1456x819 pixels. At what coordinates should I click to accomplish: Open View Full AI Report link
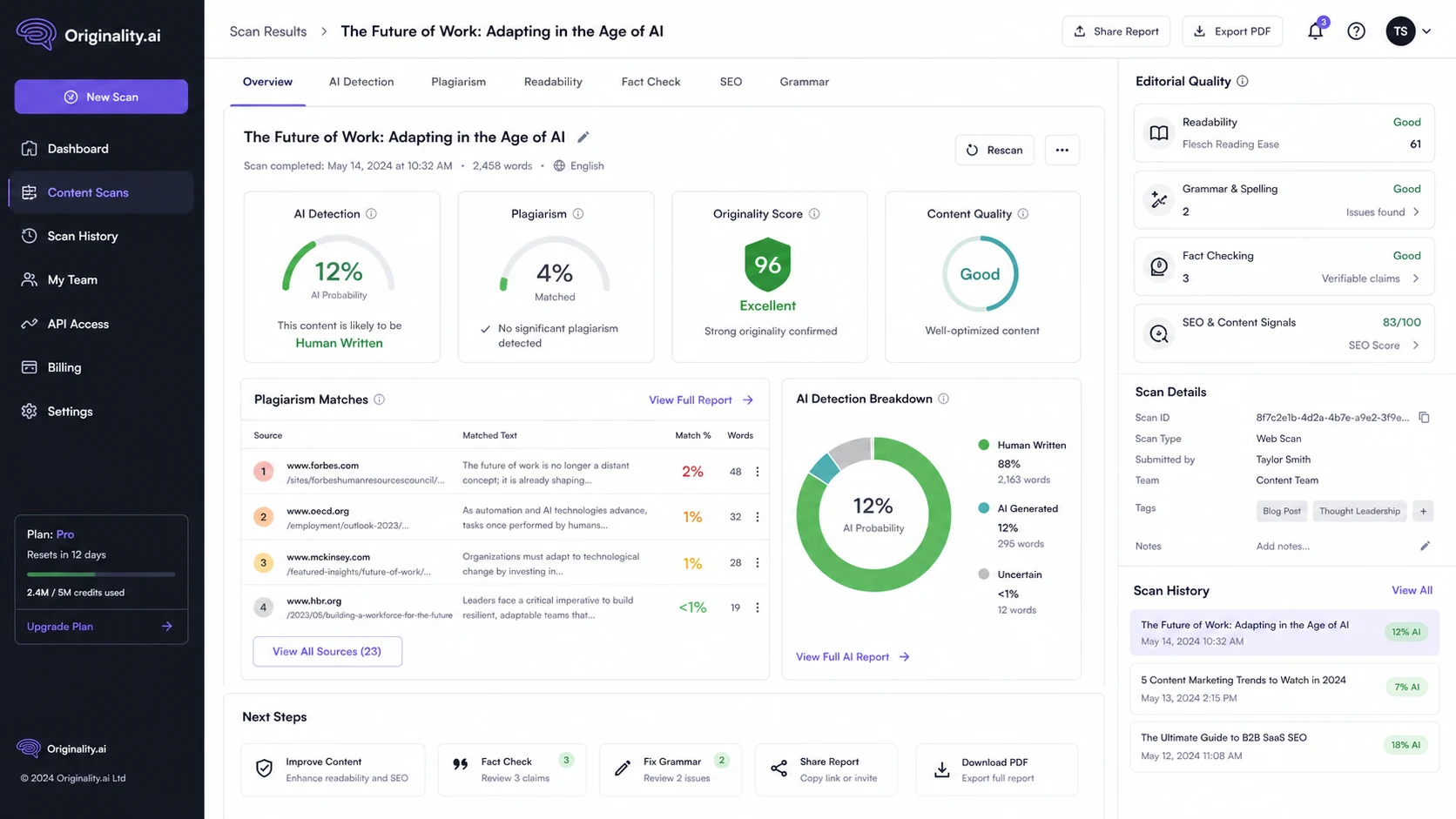(x=853, y=657)
